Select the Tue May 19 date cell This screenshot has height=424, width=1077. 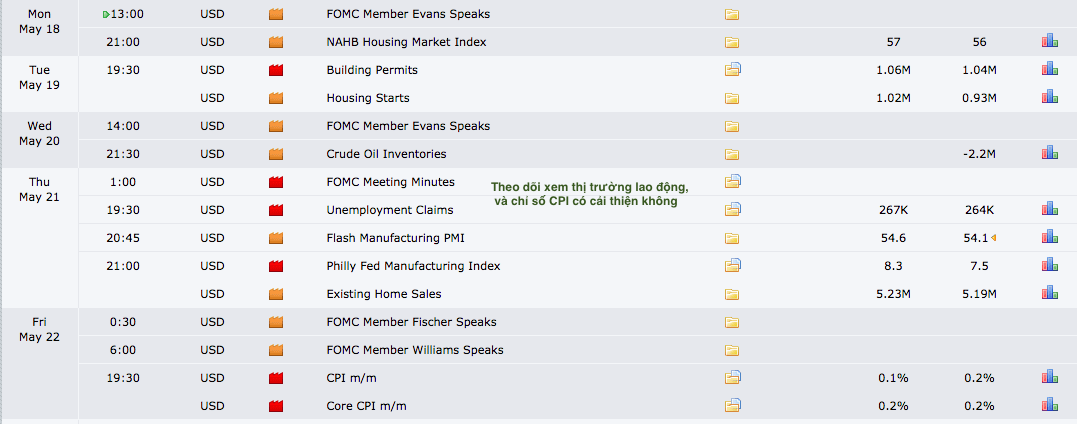tap(39, 77)
